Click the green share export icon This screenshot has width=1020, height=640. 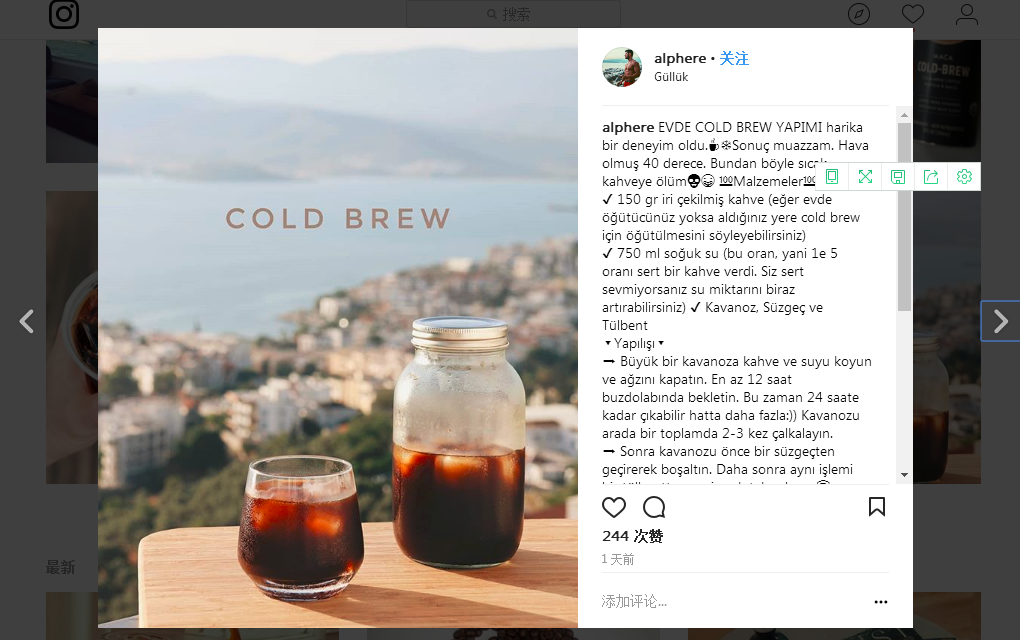(931, 176)
